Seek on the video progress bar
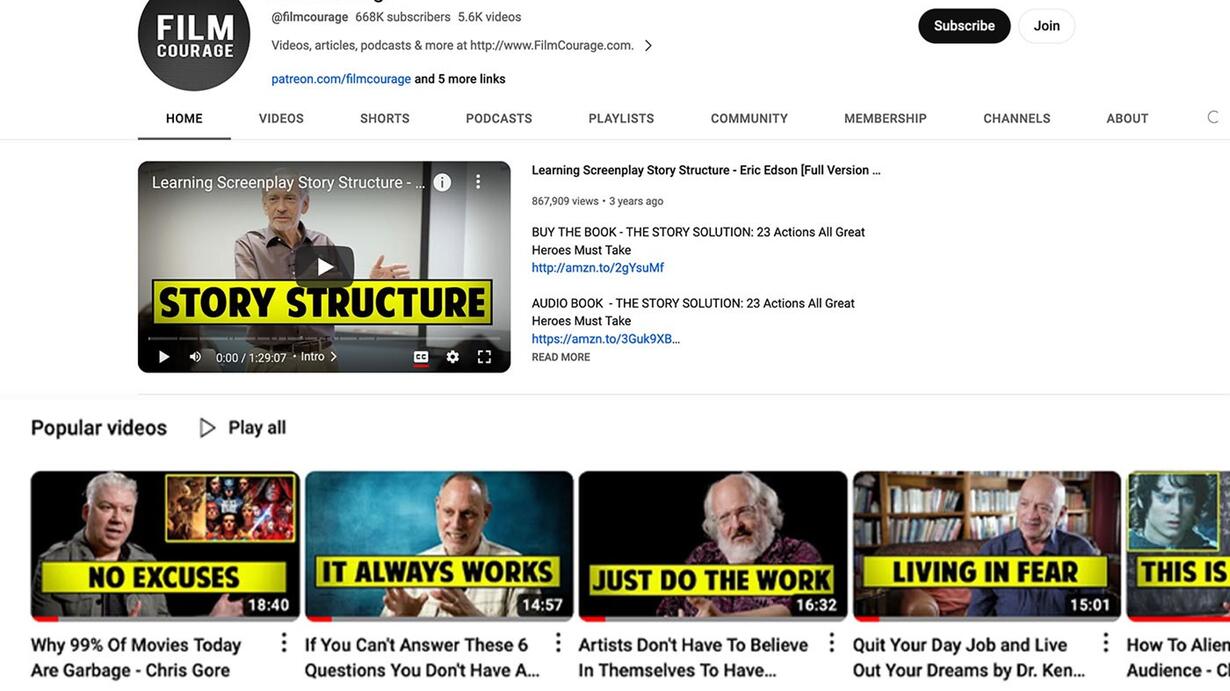Viewport: 1230px width, 691px height. click(324, 338)
